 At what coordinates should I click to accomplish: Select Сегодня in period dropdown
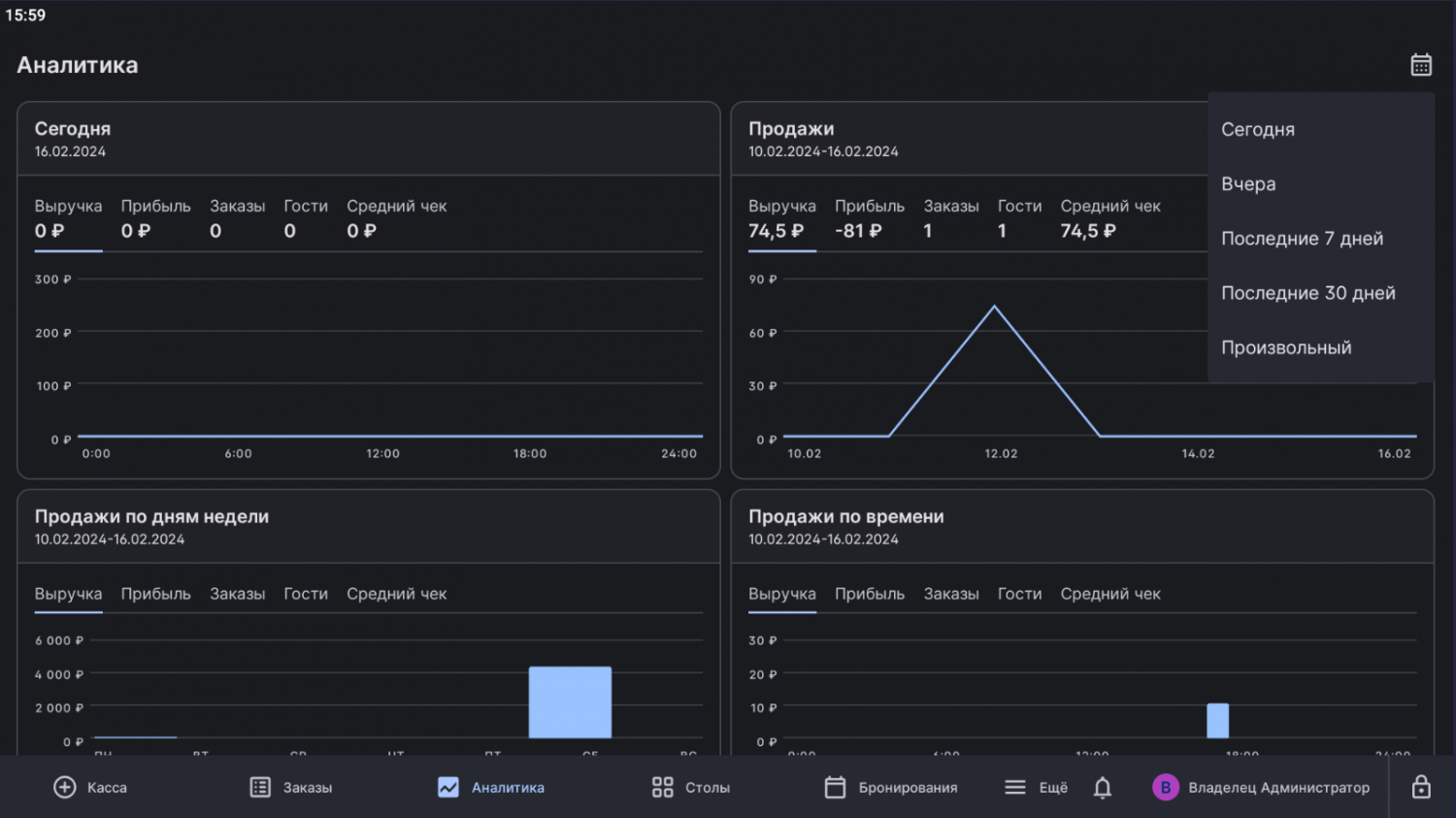pyautogui.click(x=1257, y=130)
